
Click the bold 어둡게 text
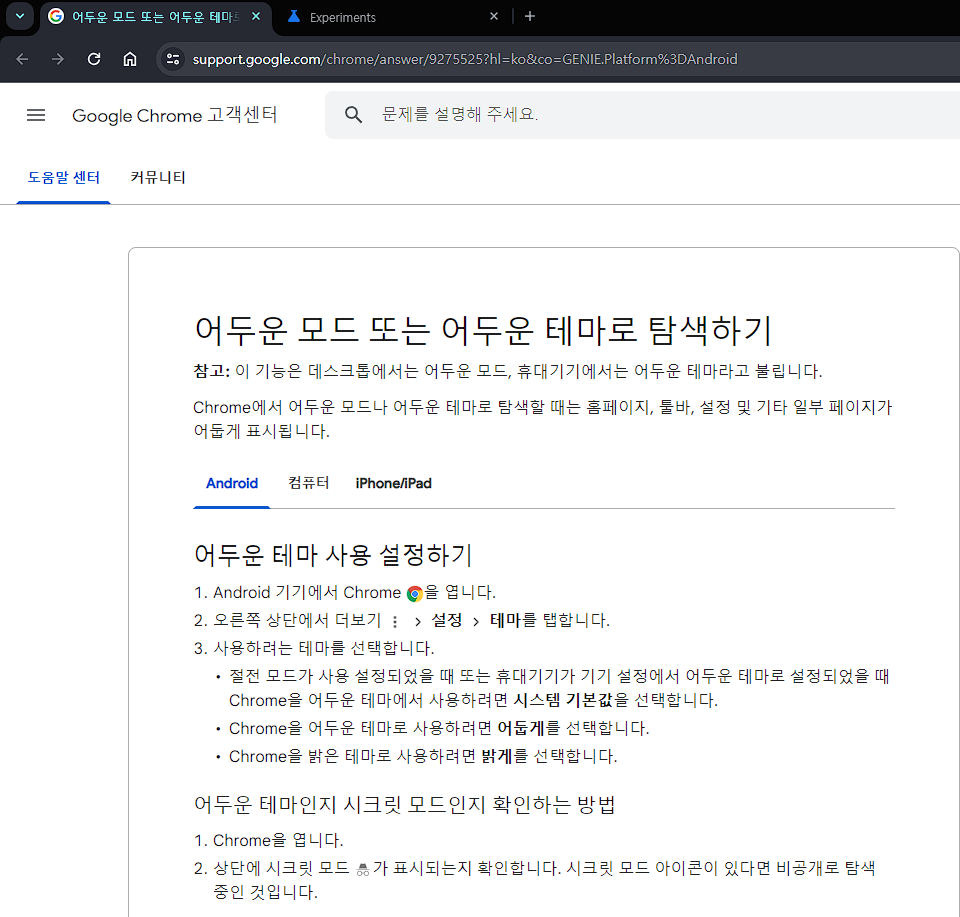520,728
